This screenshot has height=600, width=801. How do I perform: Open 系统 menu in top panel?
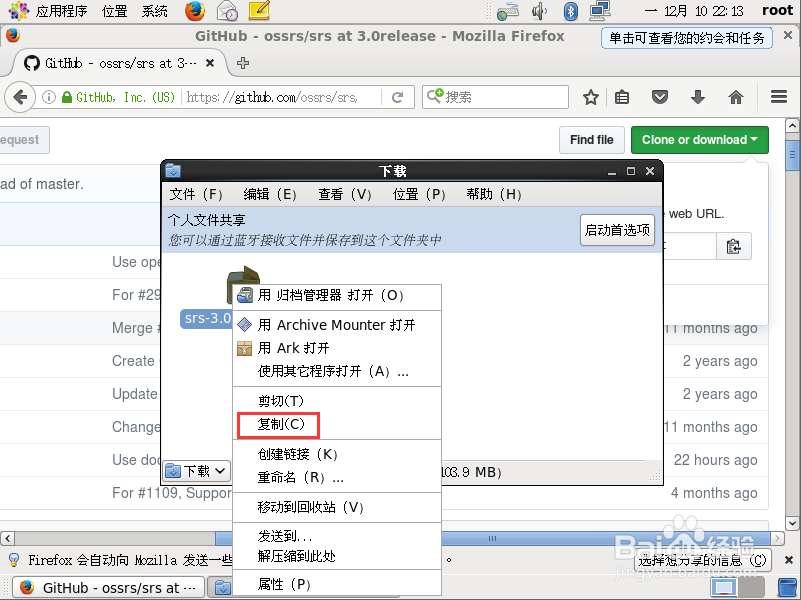[155, 11]
